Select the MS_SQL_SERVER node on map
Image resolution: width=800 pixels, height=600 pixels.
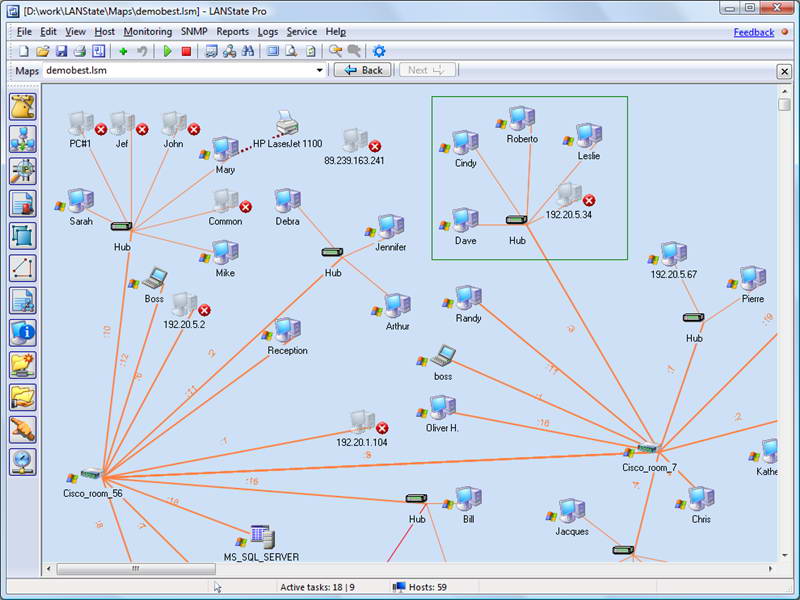(261, 536)
